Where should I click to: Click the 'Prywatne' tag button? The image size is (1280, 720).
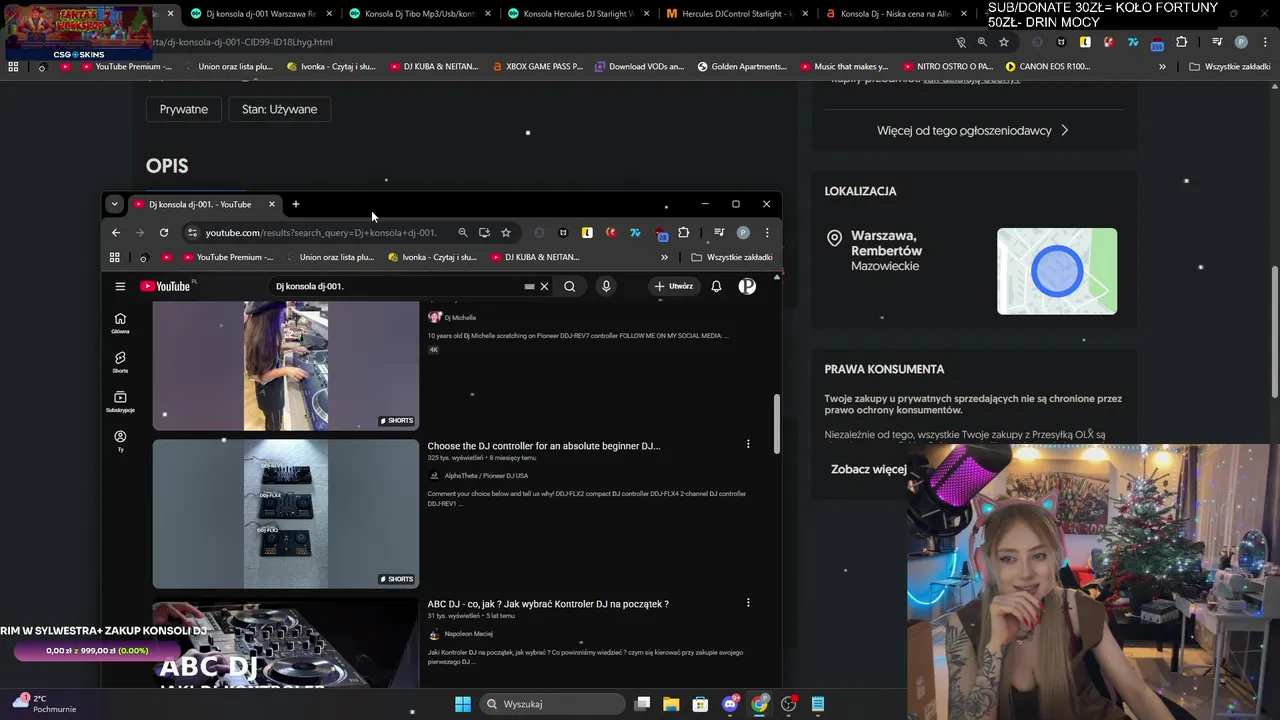184,109
